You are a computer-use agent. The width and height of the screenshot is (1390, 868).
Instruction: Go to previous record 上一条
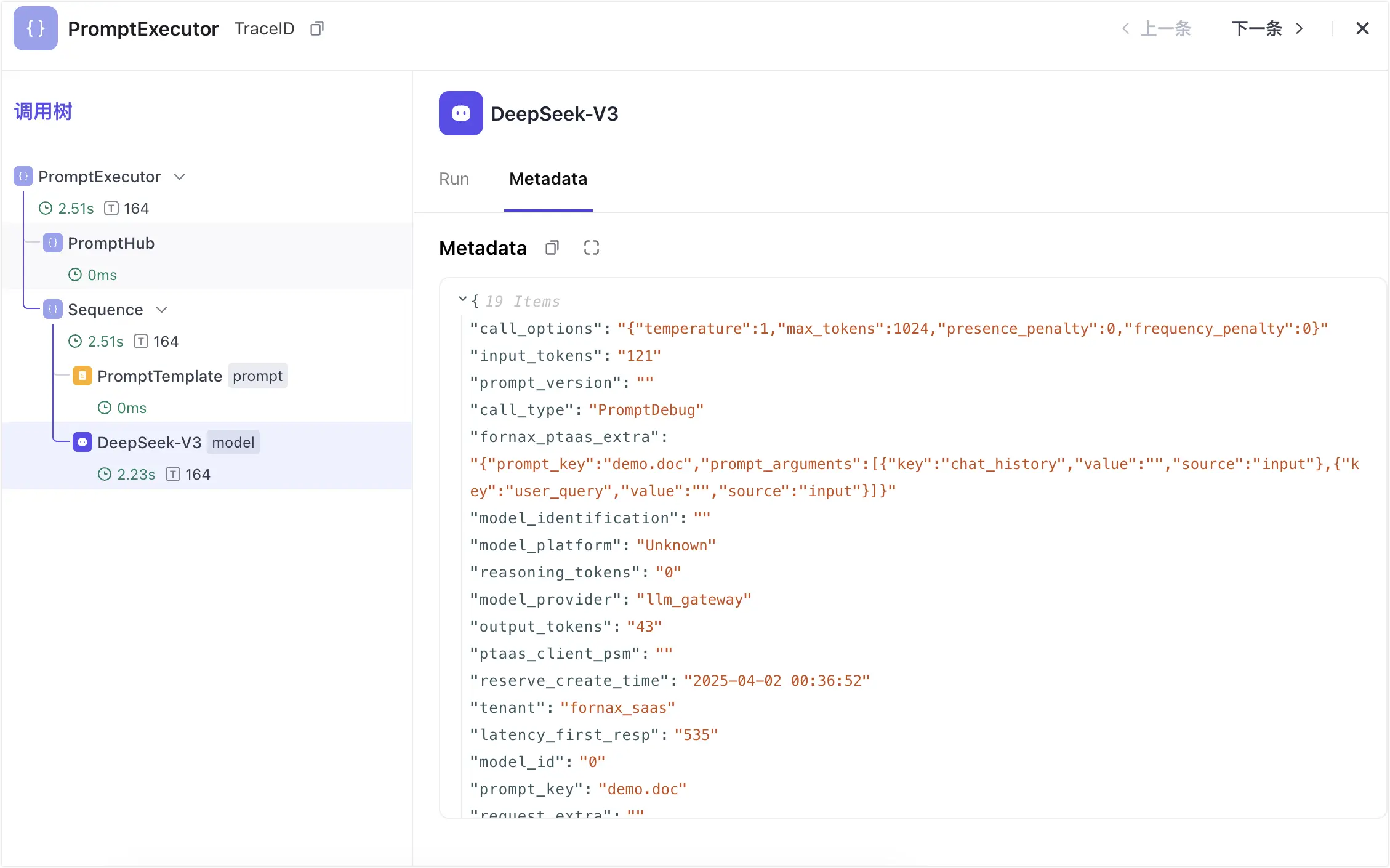point(1157,28)
